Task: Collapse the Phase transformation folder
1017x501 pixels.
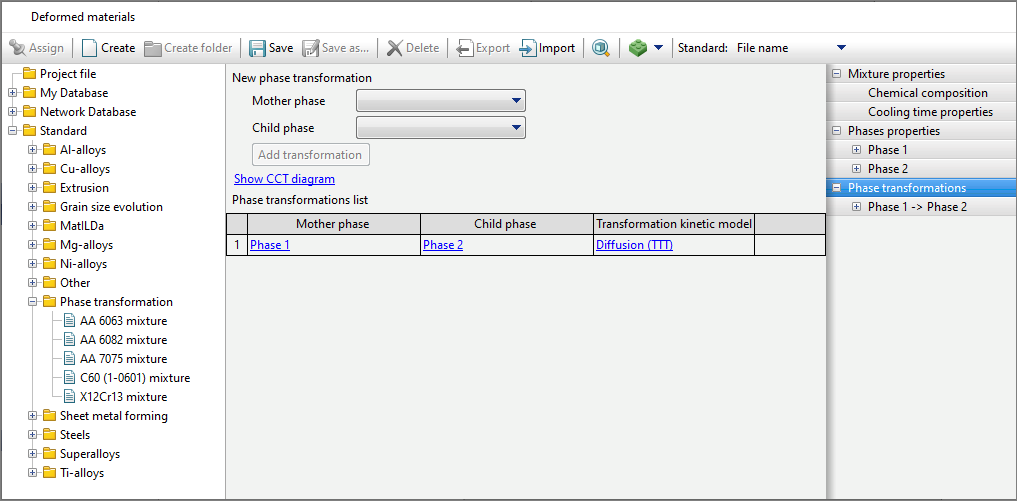Action: (33, 302)
